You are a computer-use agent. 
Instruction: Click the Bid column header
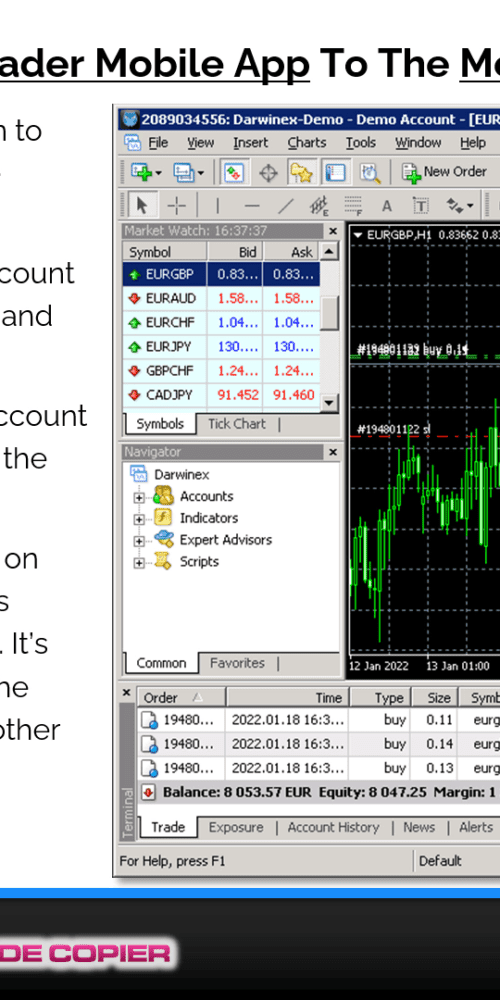pyautogui.click(x=235, y=252)
